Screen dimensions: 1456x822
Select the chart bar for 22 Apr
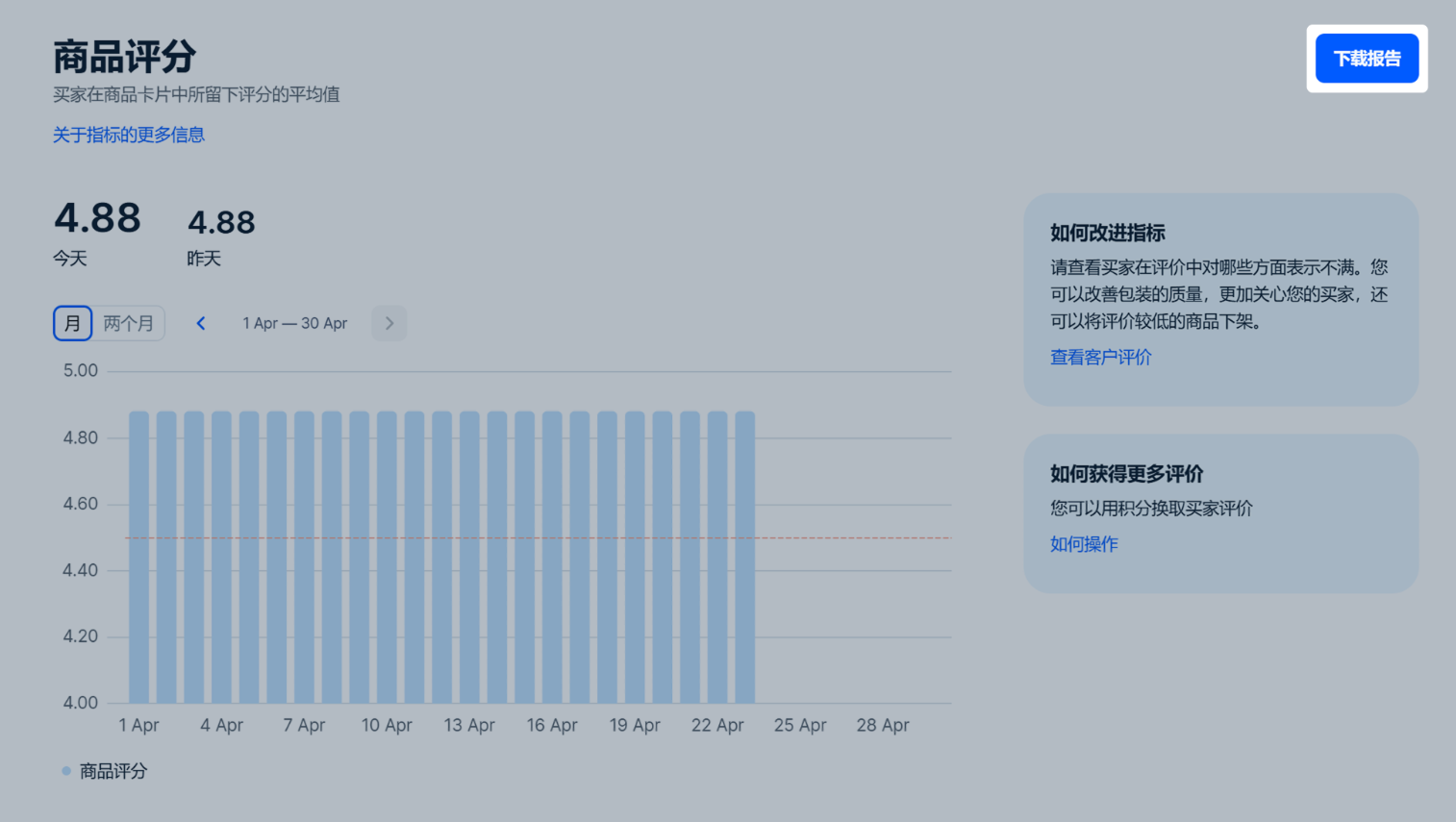coord(717,558)
